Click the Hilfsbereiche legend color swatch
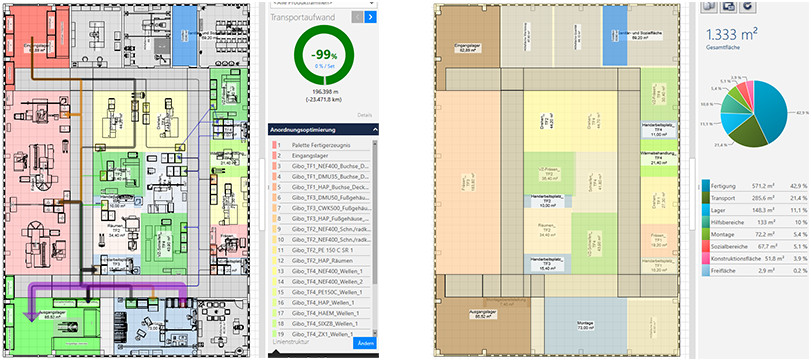This screenshot has width=811, height=360. pyautogui.click(x=705, y=222)
